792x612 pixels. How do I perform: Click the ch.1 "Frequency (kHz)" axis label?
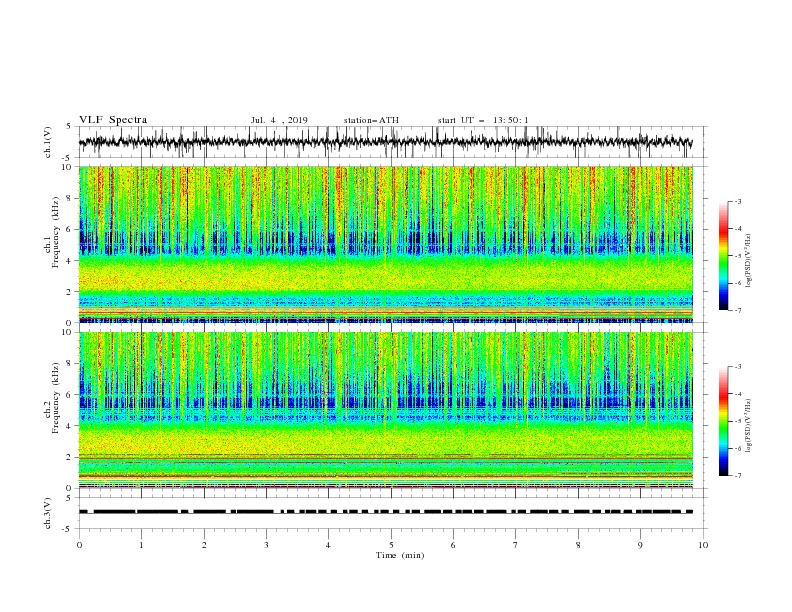pos(56,232)
